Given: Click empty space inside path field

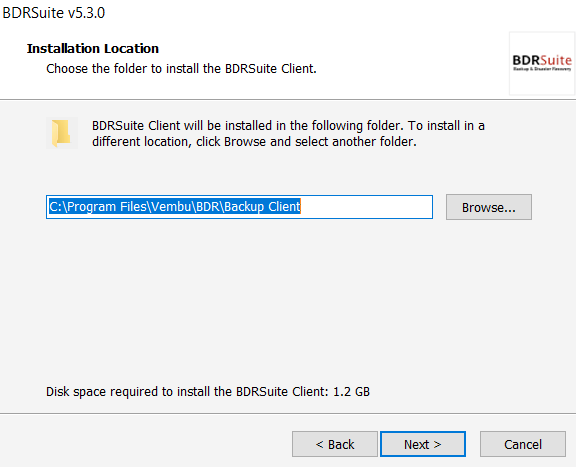Looking at the screenshot, I should [366, 207].
